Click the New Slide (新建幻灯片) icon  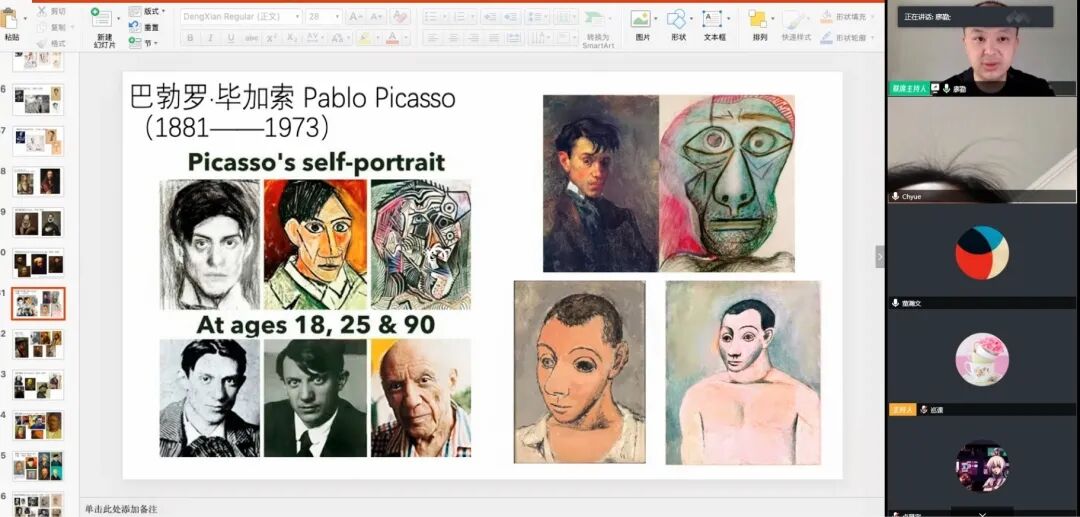pyautogui.click(x=101, y=18)
